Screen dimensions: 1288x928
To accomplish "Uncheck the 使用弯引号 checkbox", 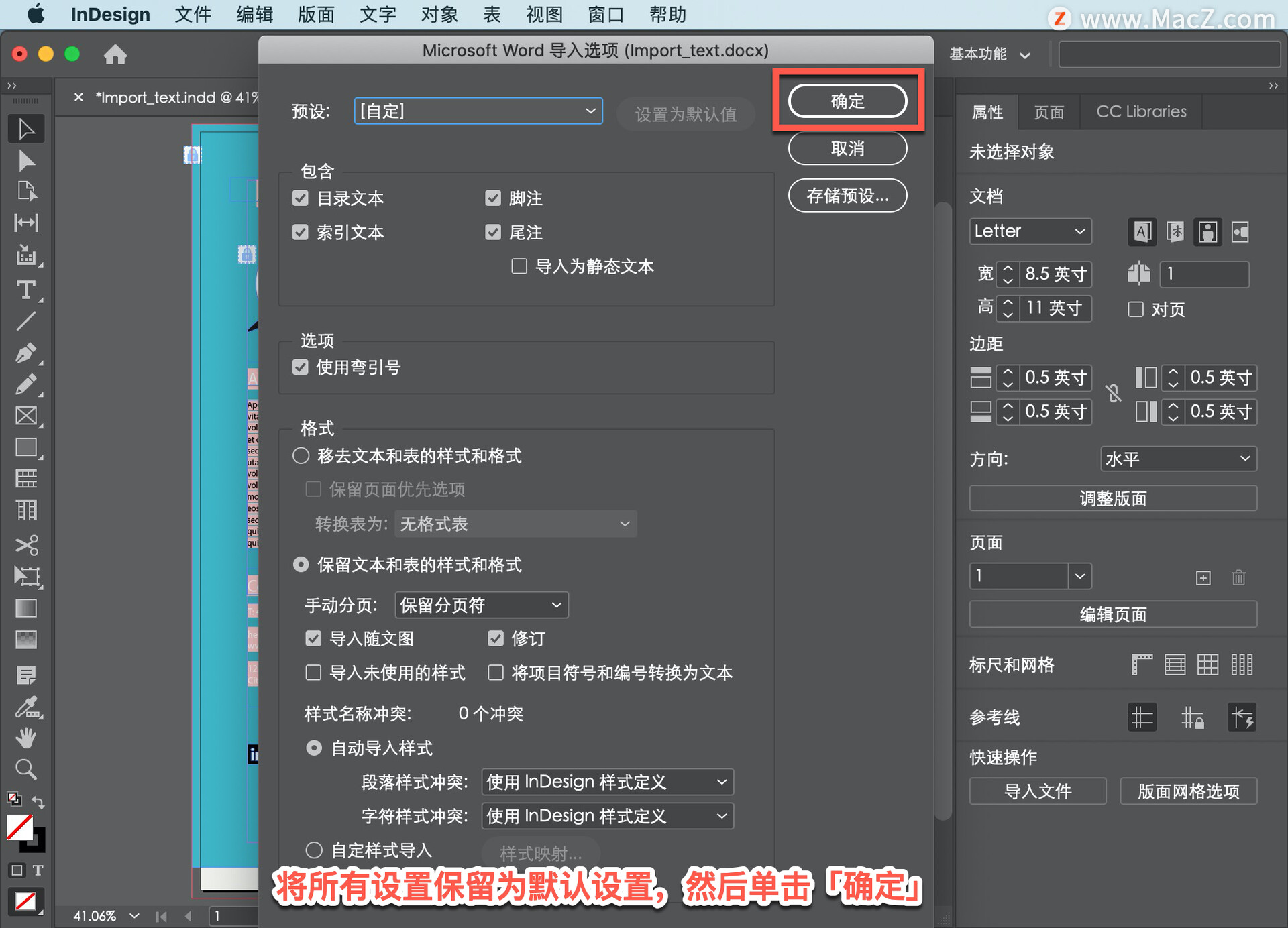I will 301,367.
